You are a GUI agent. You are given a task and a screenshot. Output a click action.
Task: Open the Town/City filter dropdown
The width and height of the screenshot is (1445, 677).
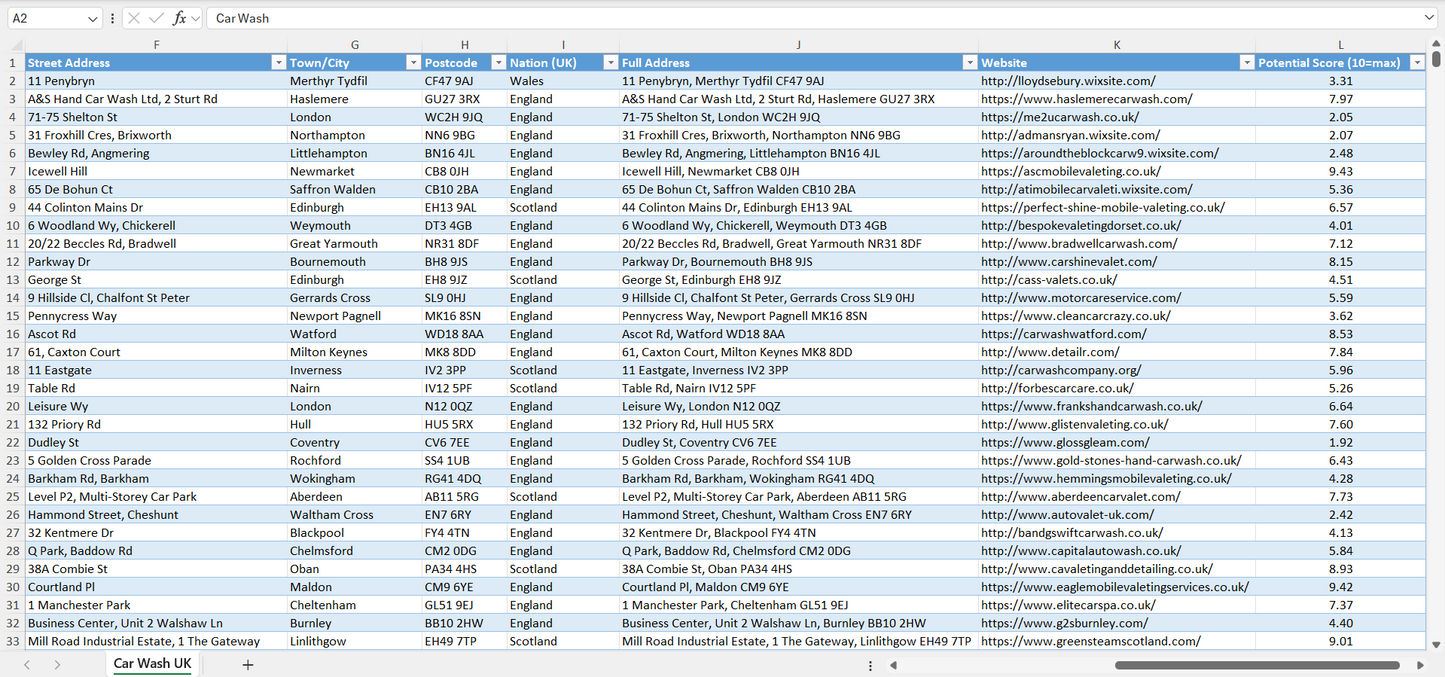tap(413, 63)
